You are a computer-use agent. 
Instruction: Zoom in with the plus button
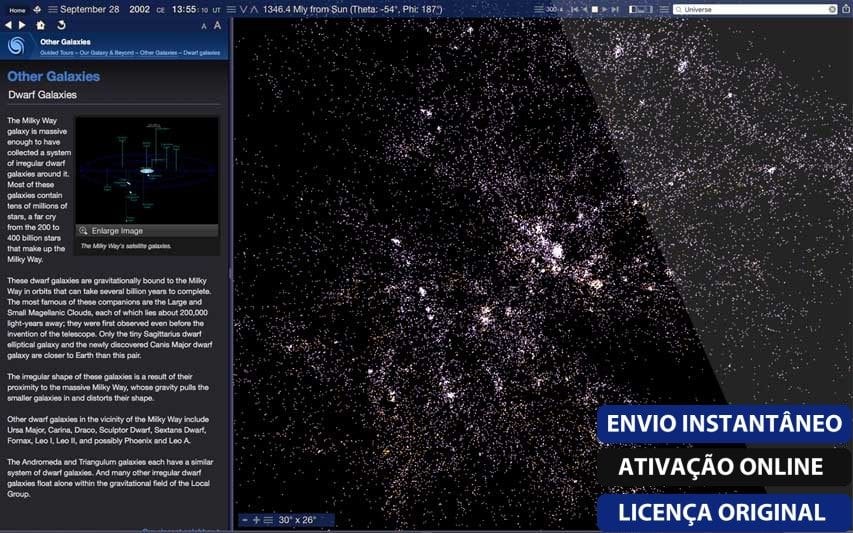pyautogui.click(x=256, y=520)
